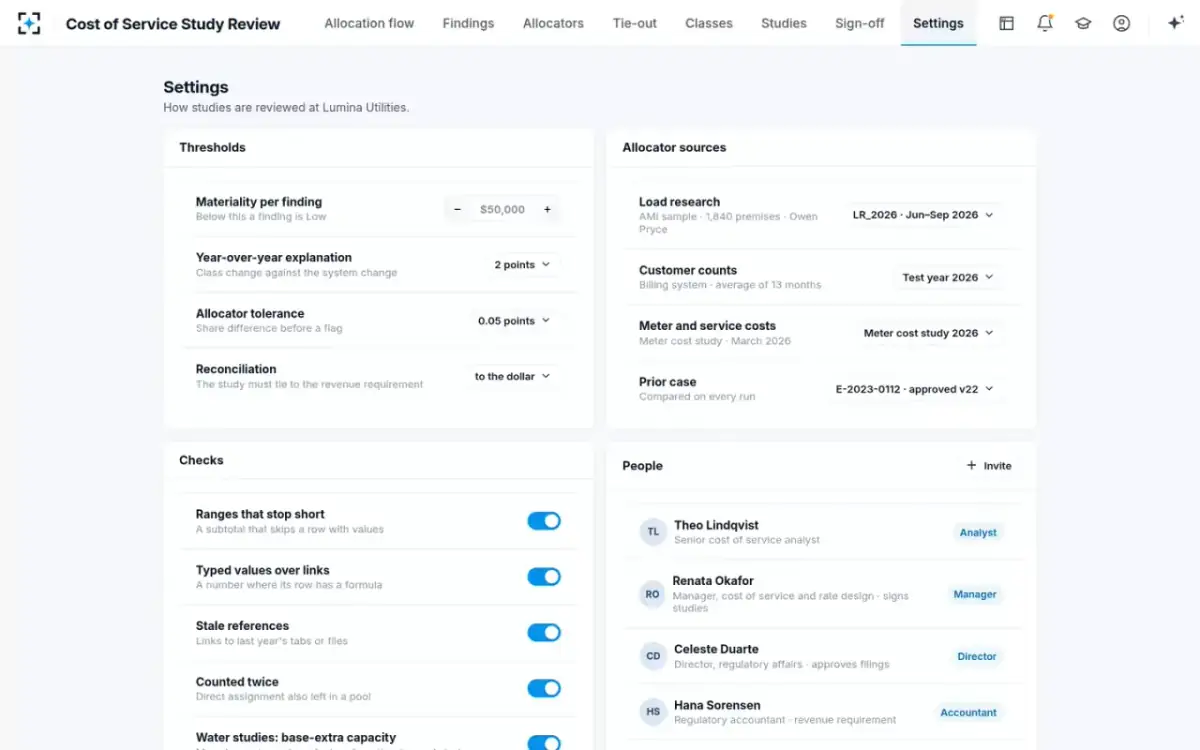Go to the Sign-off tab
Screen dimensions: 1200x750
(x=860, y=23)
